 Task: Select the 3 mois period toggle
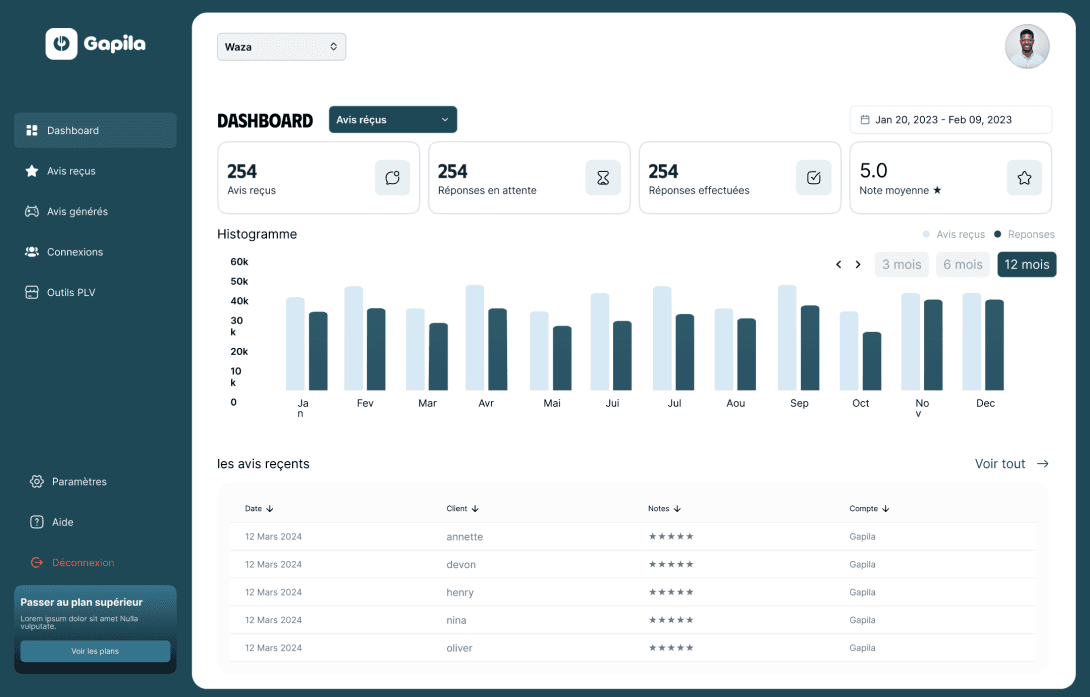coord(902,265)
